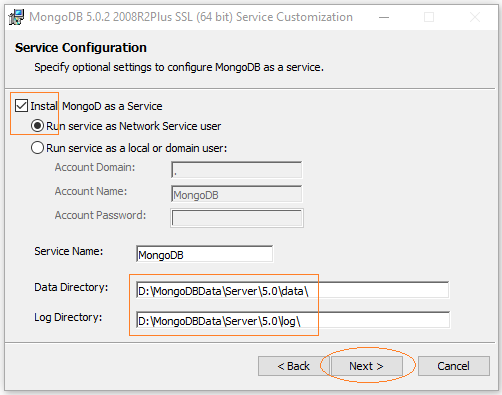Click the Service Configuration heading
Screen dimensions: 502x395
(81, 48)
